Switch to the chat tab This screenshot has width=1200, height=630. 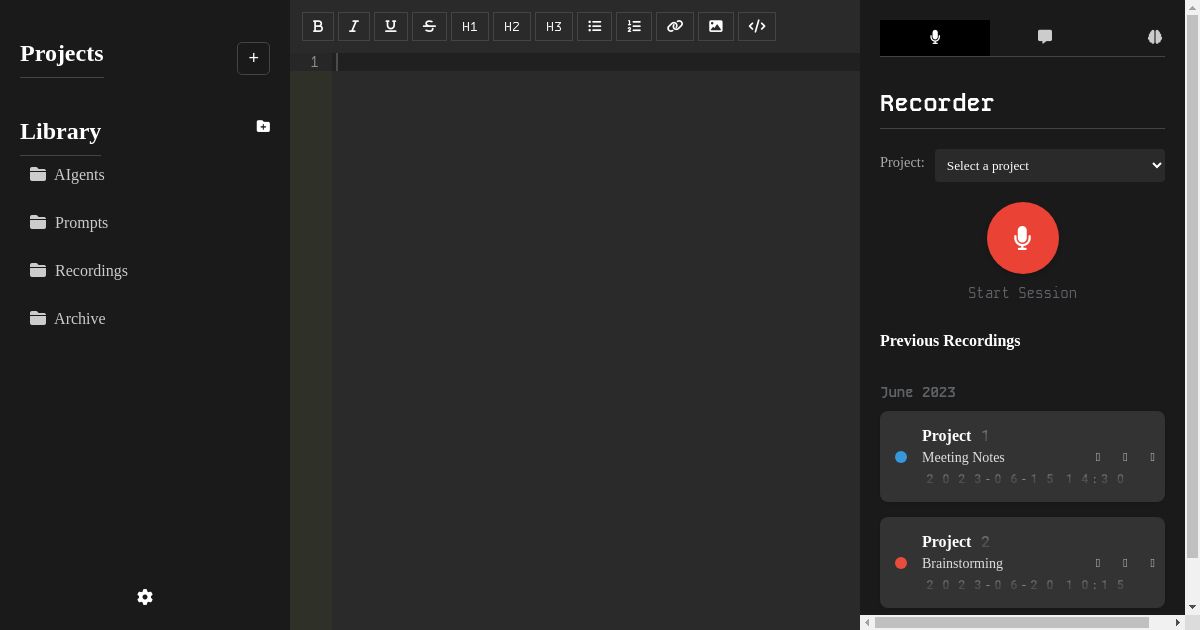[1045, 37]
